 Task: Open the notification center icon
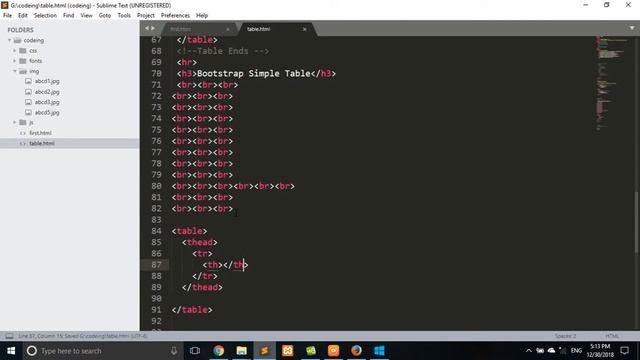tap(624, 351)
